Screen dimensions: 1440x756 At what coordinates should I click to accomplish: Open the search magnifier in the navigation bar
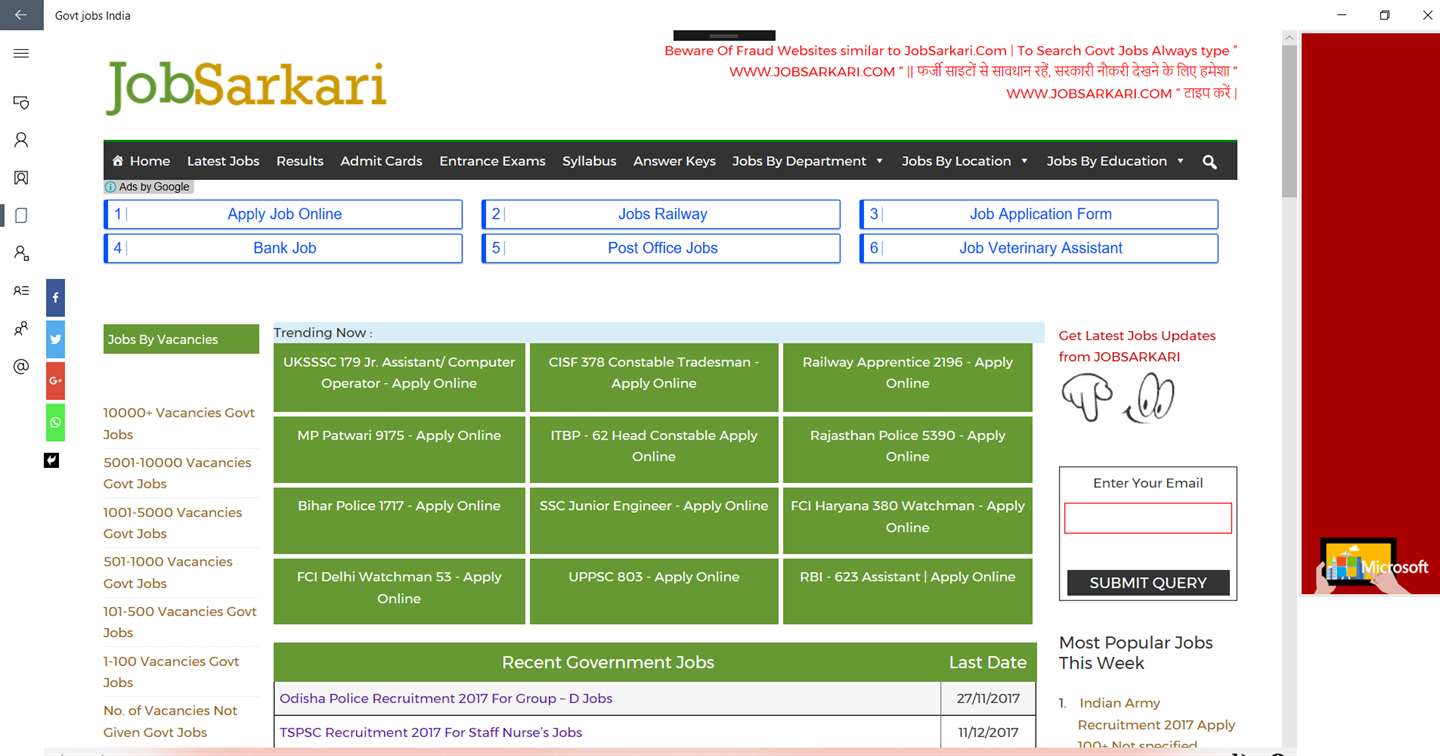(1210, 161)
